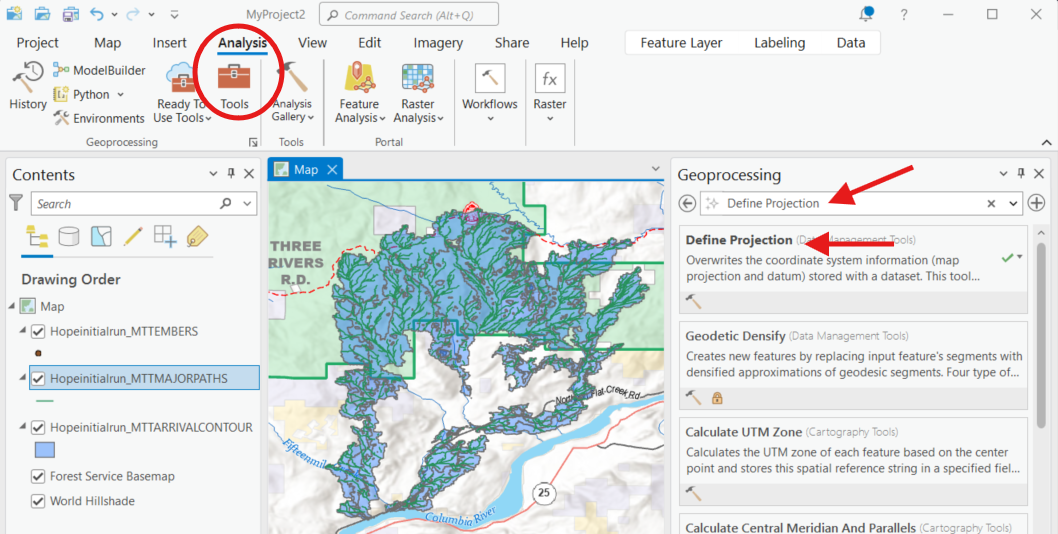This screenshot has height=534, width=1058.
Task: Click the blue MTTARRIVALCONTOUR symbol swatch
Action: (x=45, y=450)
